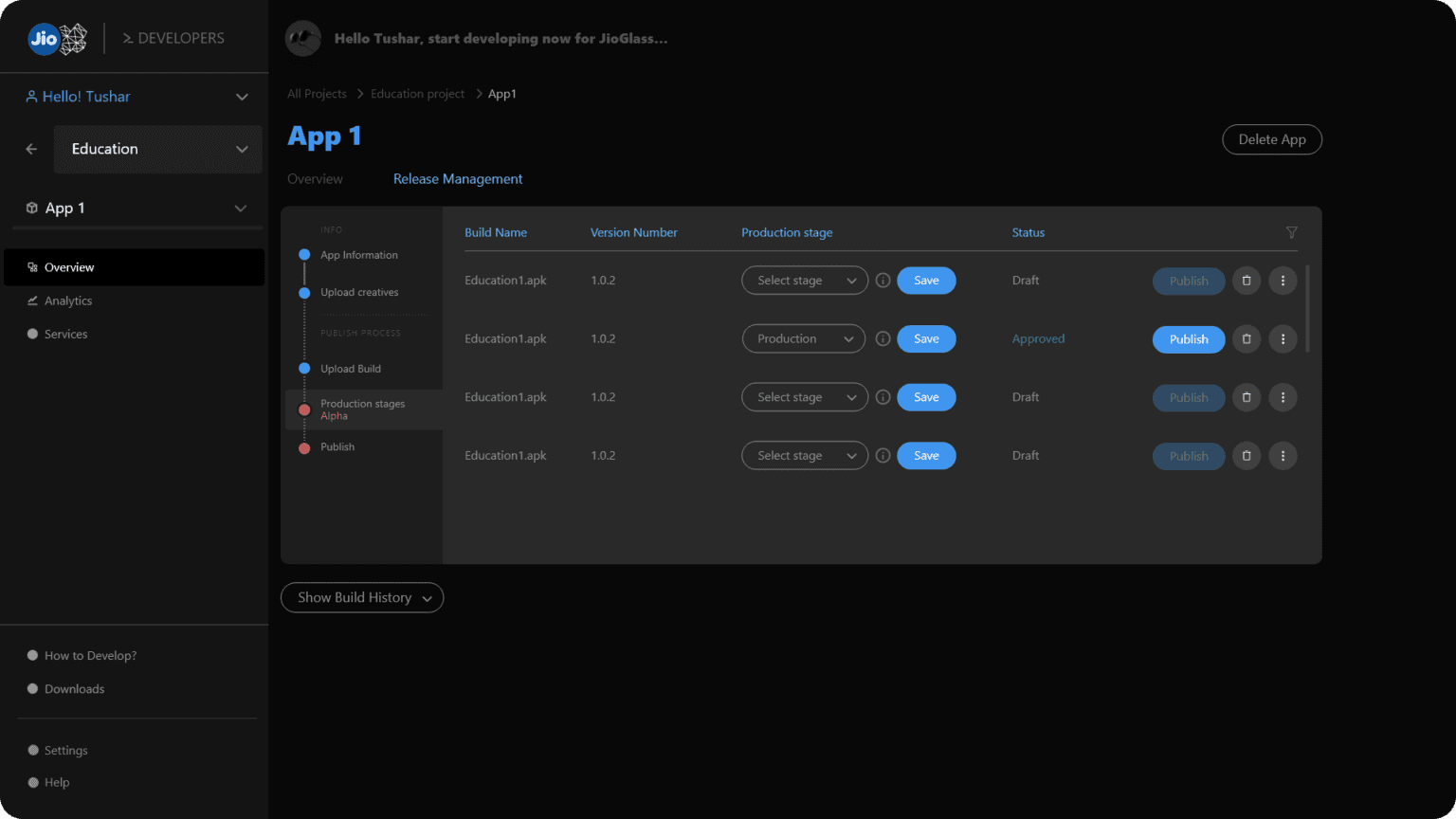Screen dimensions: 1456x819
Task: Click the filter icon in the table header
Action: pos(1291,232)
